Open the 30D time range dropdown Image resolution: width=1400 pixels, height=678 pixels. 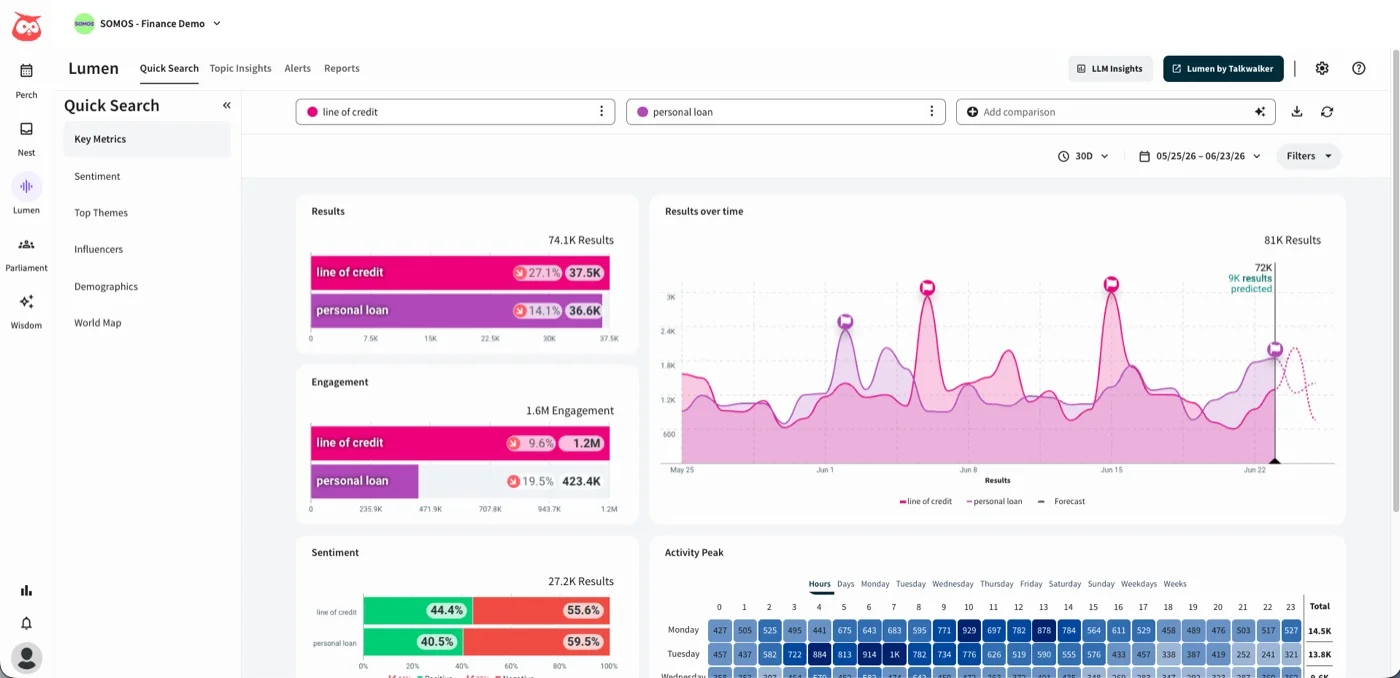1083,156
